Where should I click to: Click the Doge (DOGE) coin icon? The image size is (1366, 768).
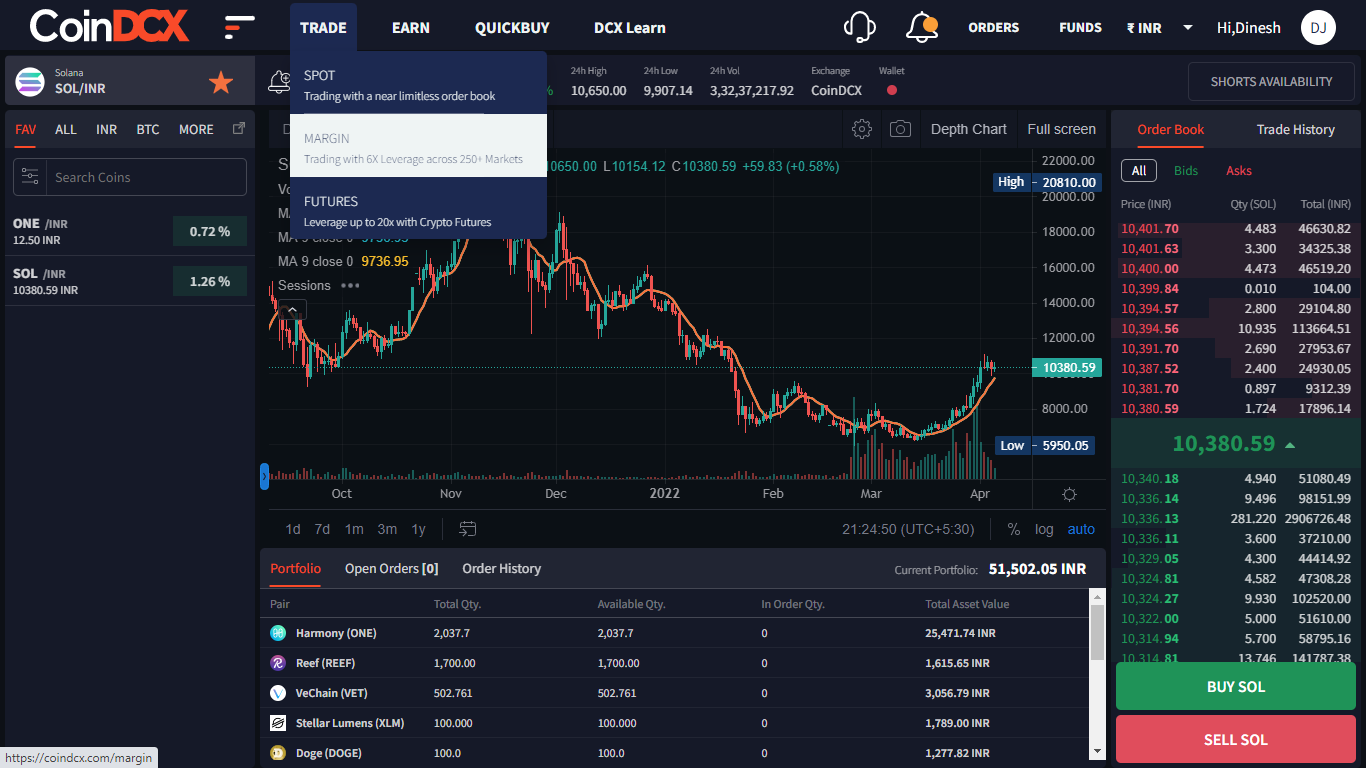tap(278, 753)
